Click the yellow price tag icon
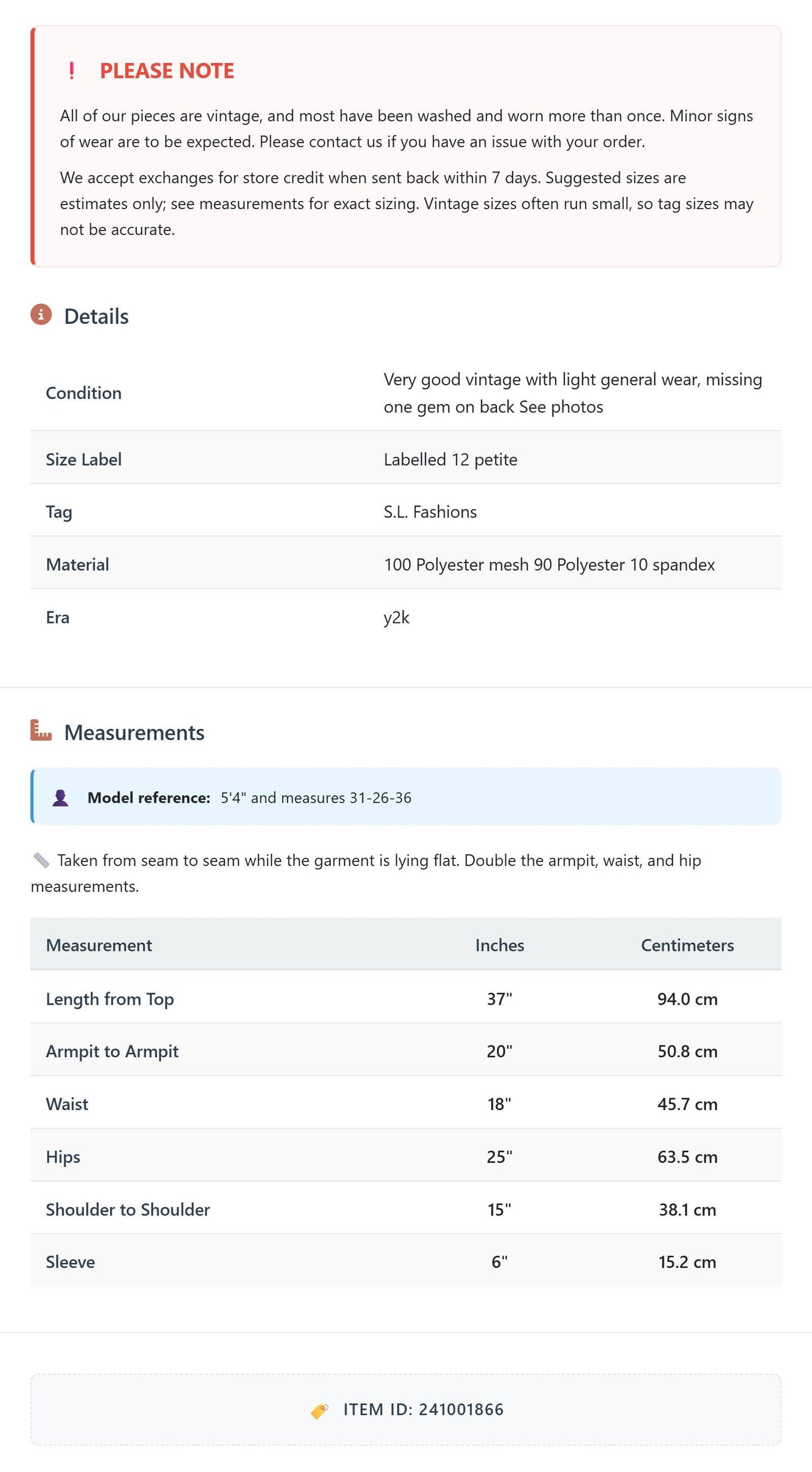The height and width of the screenshot is (1472, 812). pyautogui.click(x=319, y=1411)
